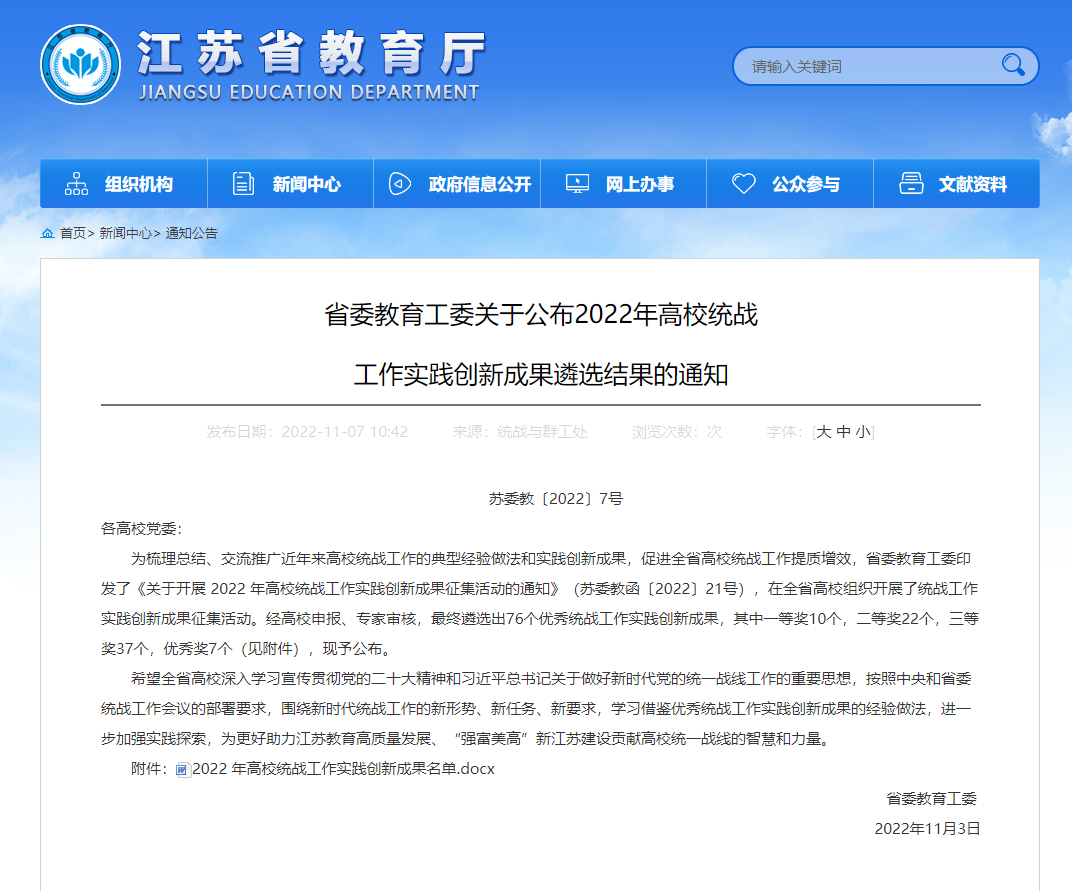
Task: Set font size to 小
Action: [x=863, y=432]
